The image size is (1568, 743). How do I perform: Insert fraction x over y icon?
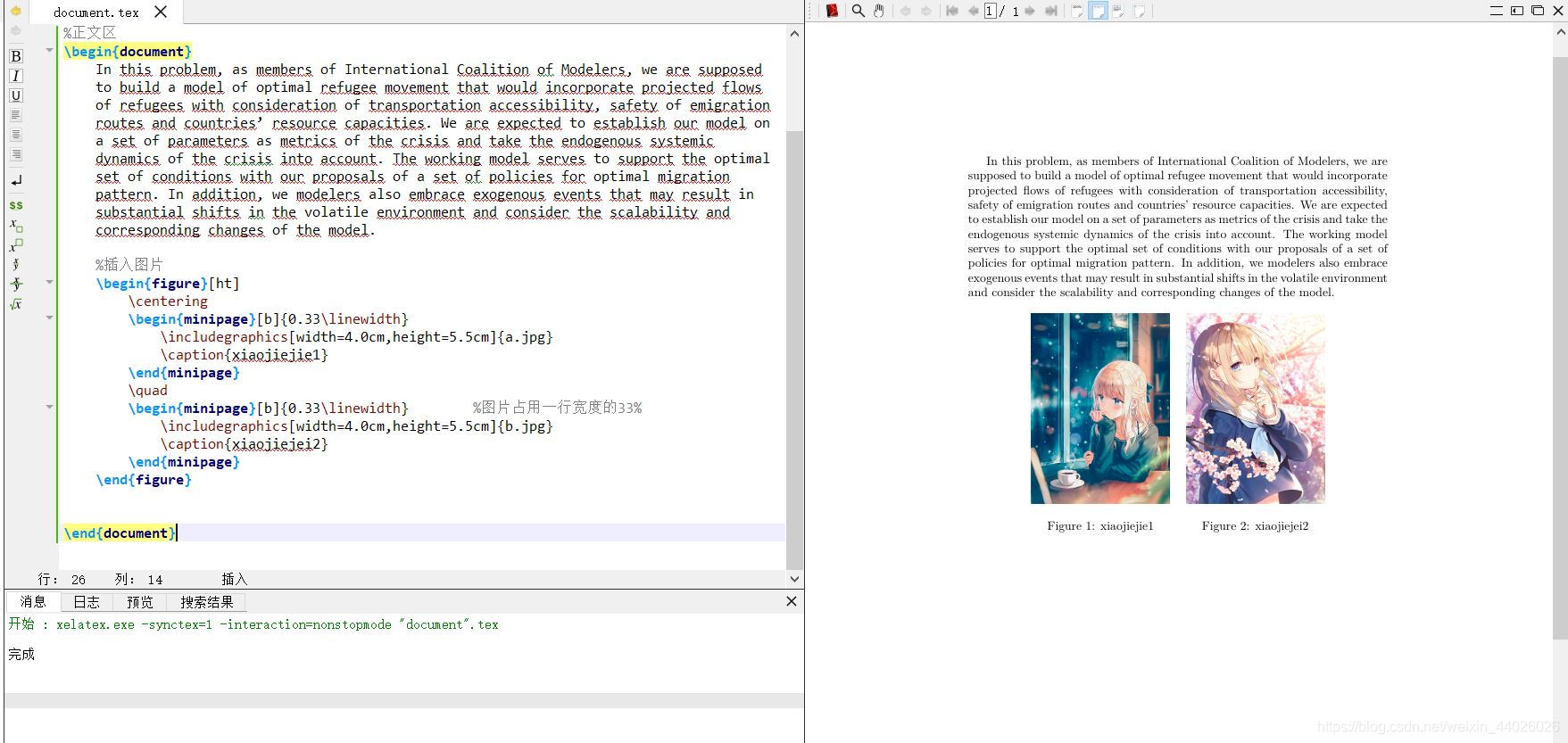pyautogui.click(x=16, y=264)
